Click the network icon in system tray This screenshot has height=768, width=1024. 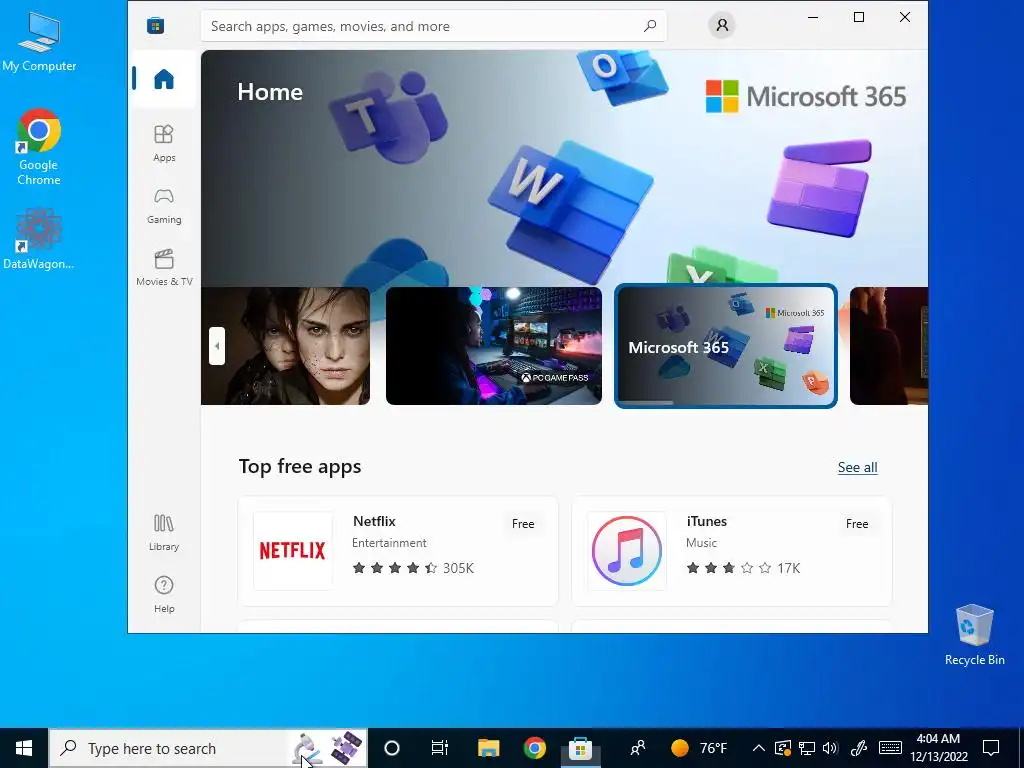(807, 748)
